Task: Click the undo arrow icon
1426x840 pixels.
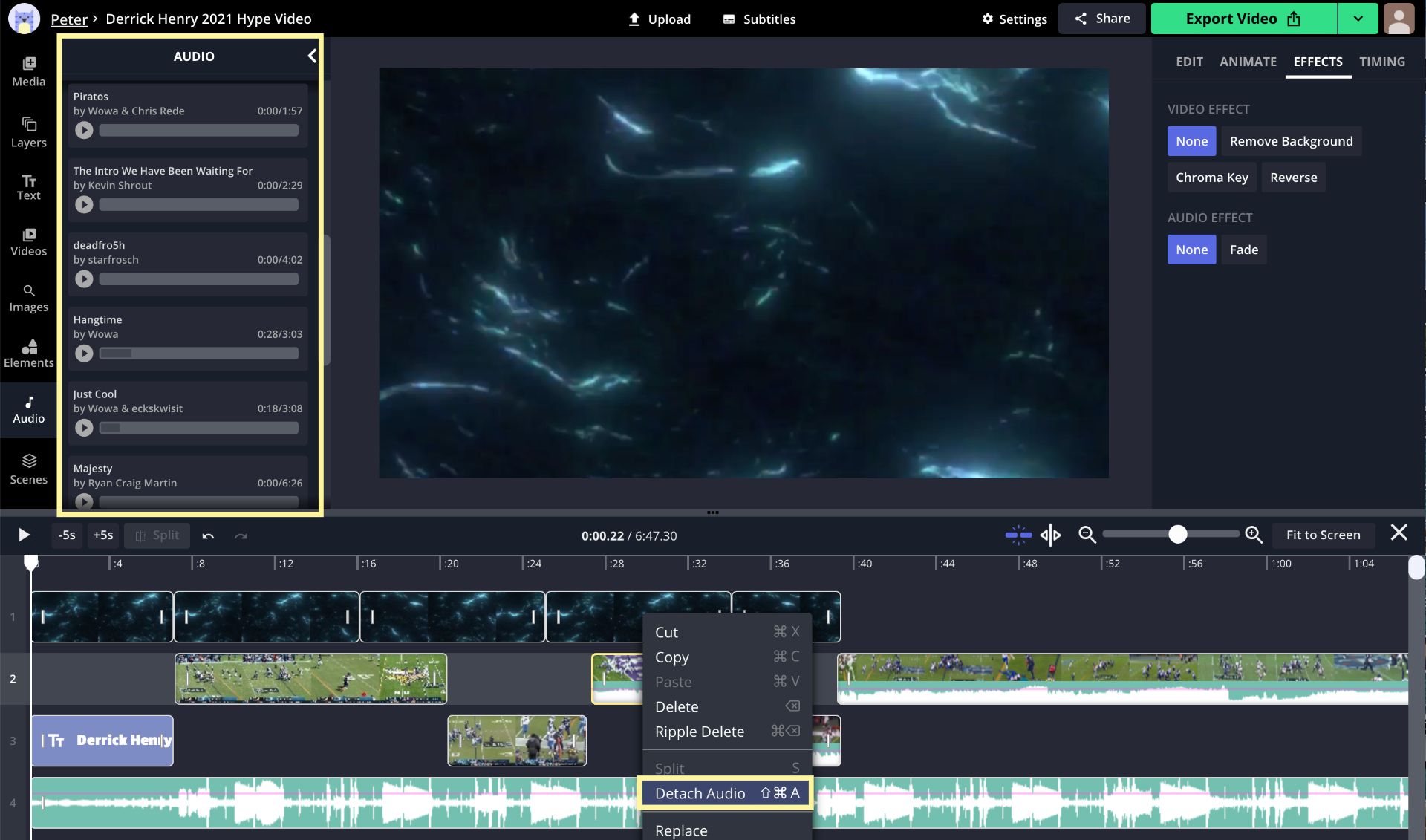Action: (208, 535)
